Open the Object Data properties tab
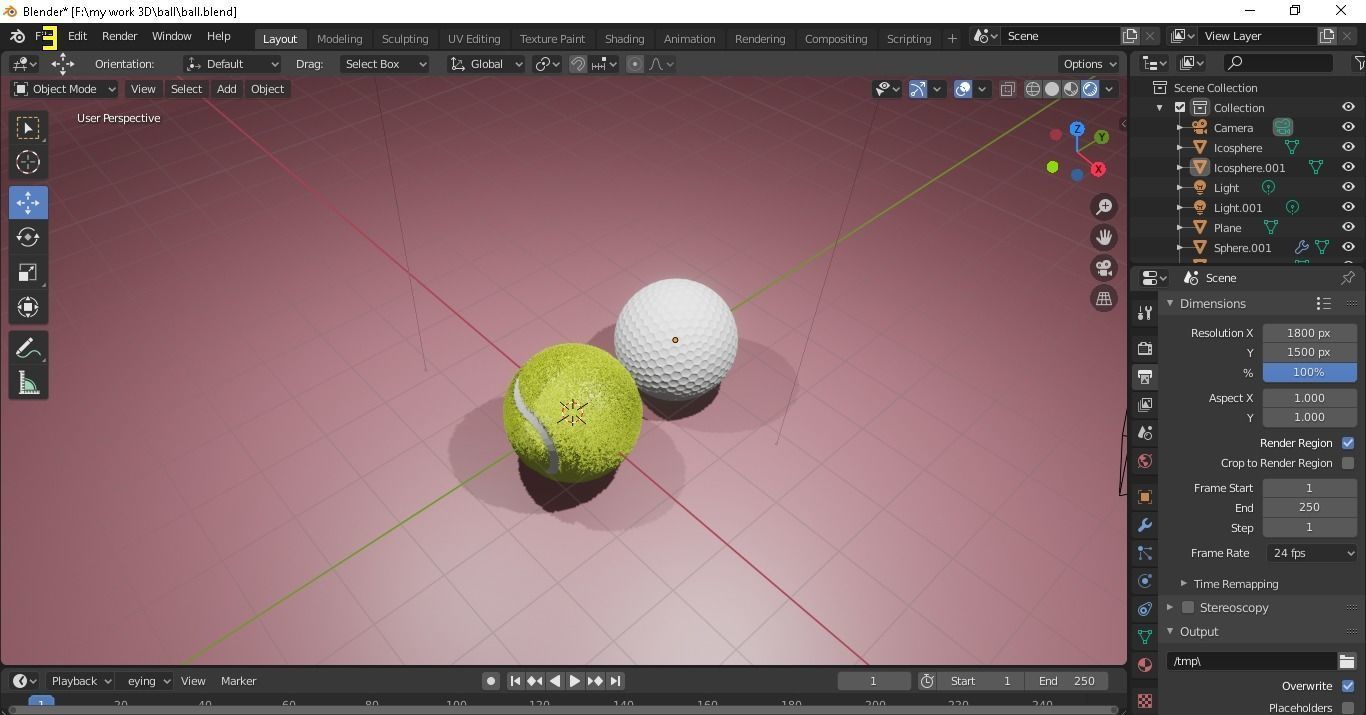The width and height of the screenshot is (1366, 715). [x=1145, y=637]
